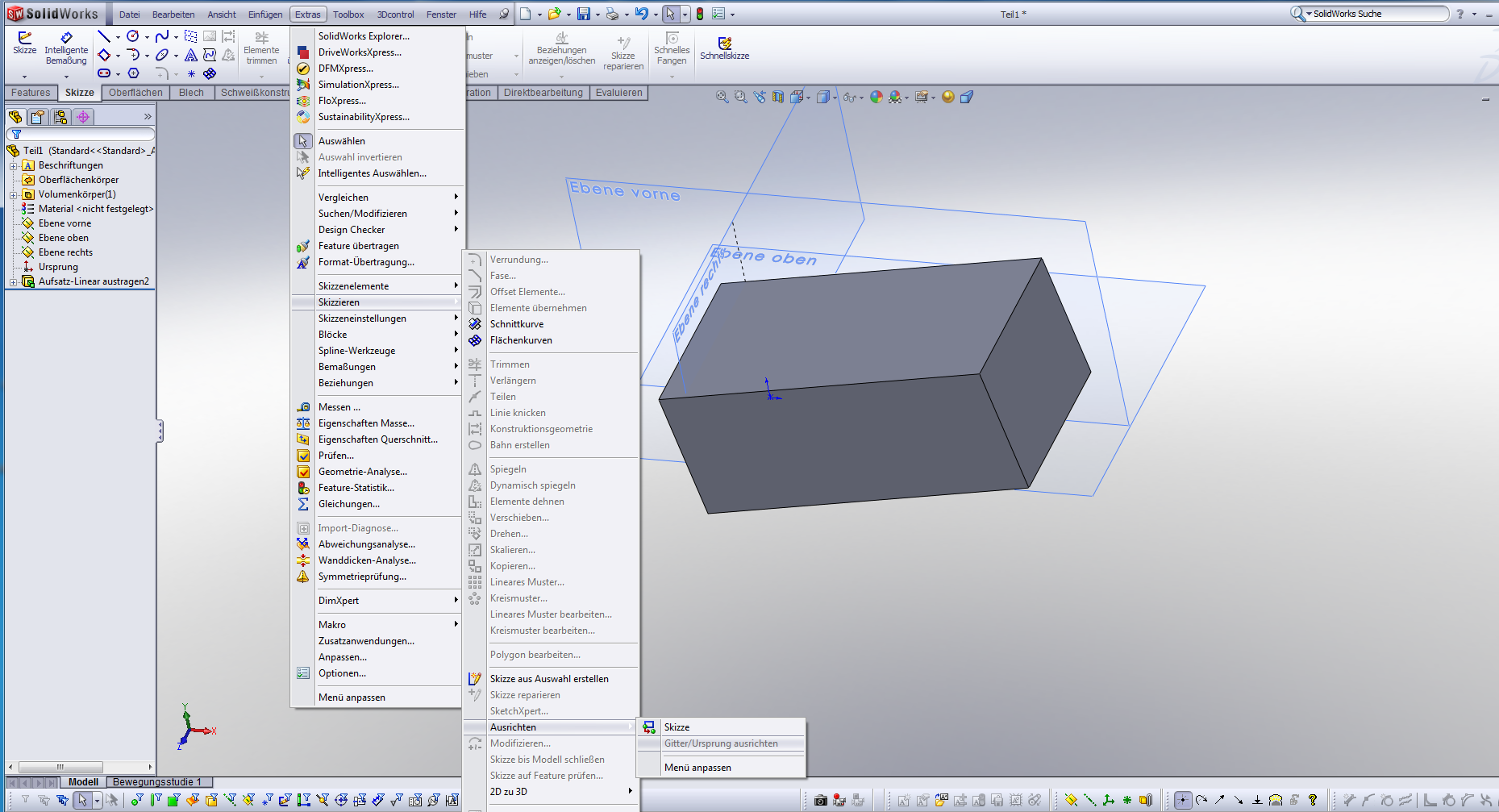Expand the Suchen/Modifizieren submenu

click(x=377, y=214)
